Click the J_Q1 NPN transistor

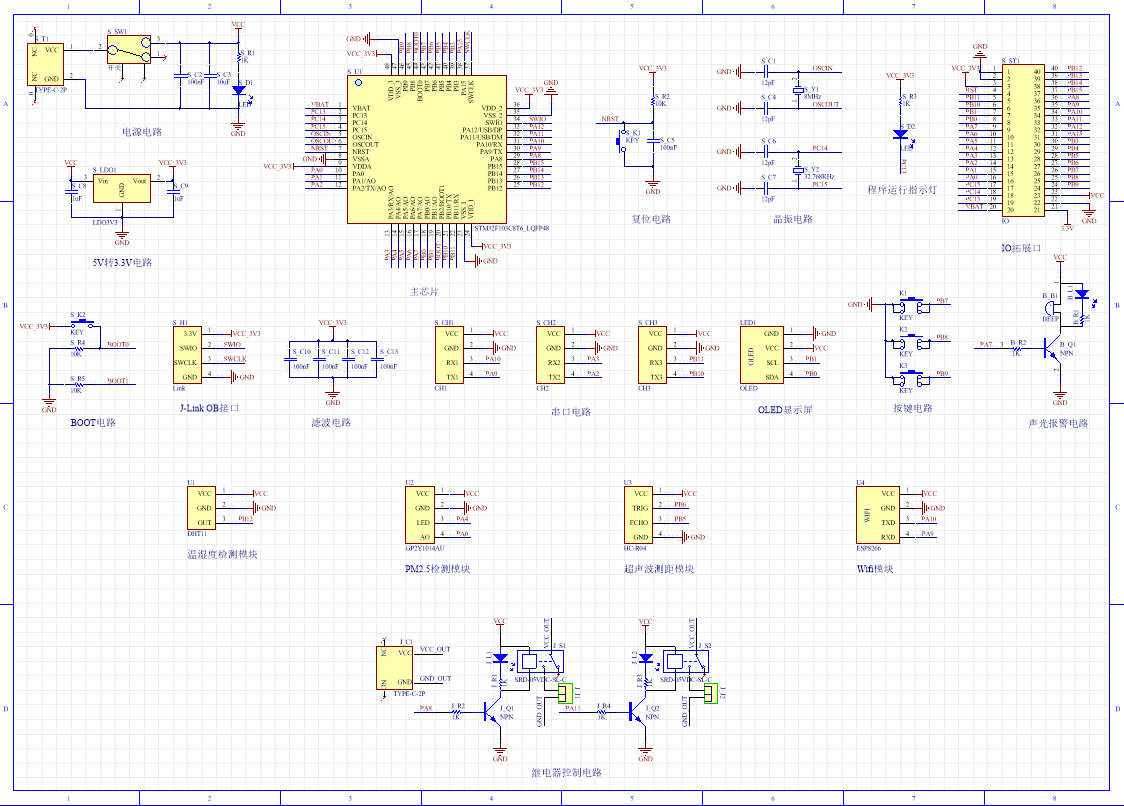click(493, 711)
